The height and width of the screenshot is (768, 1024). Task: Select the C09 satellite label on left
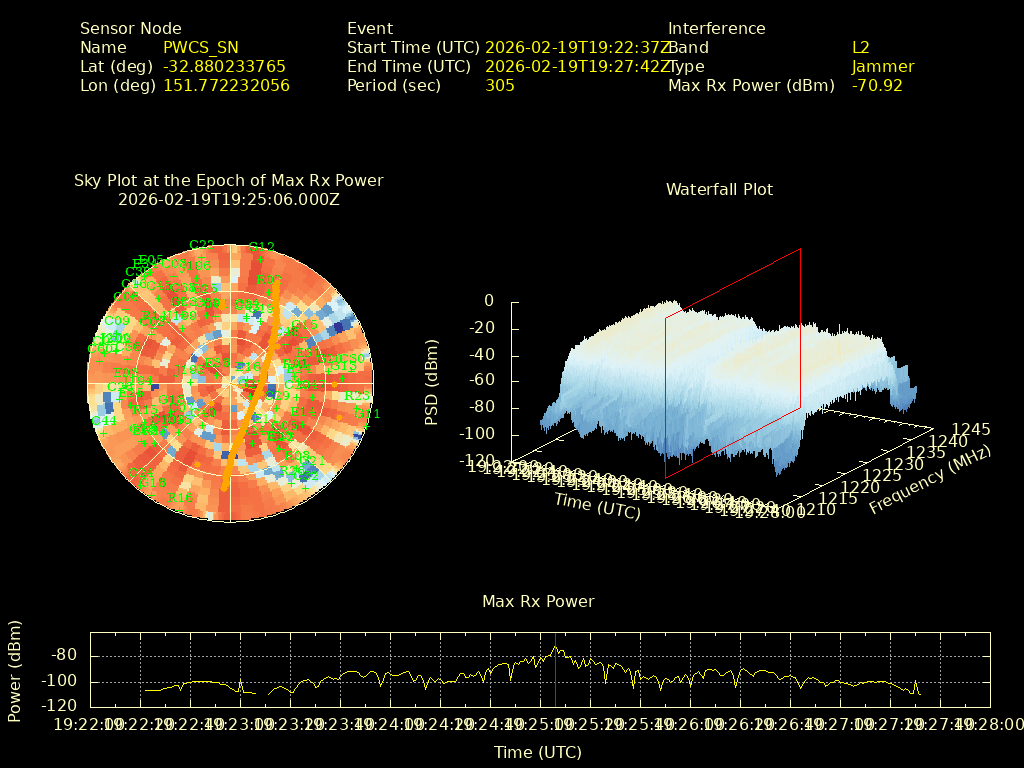click(x=117, y=321)
